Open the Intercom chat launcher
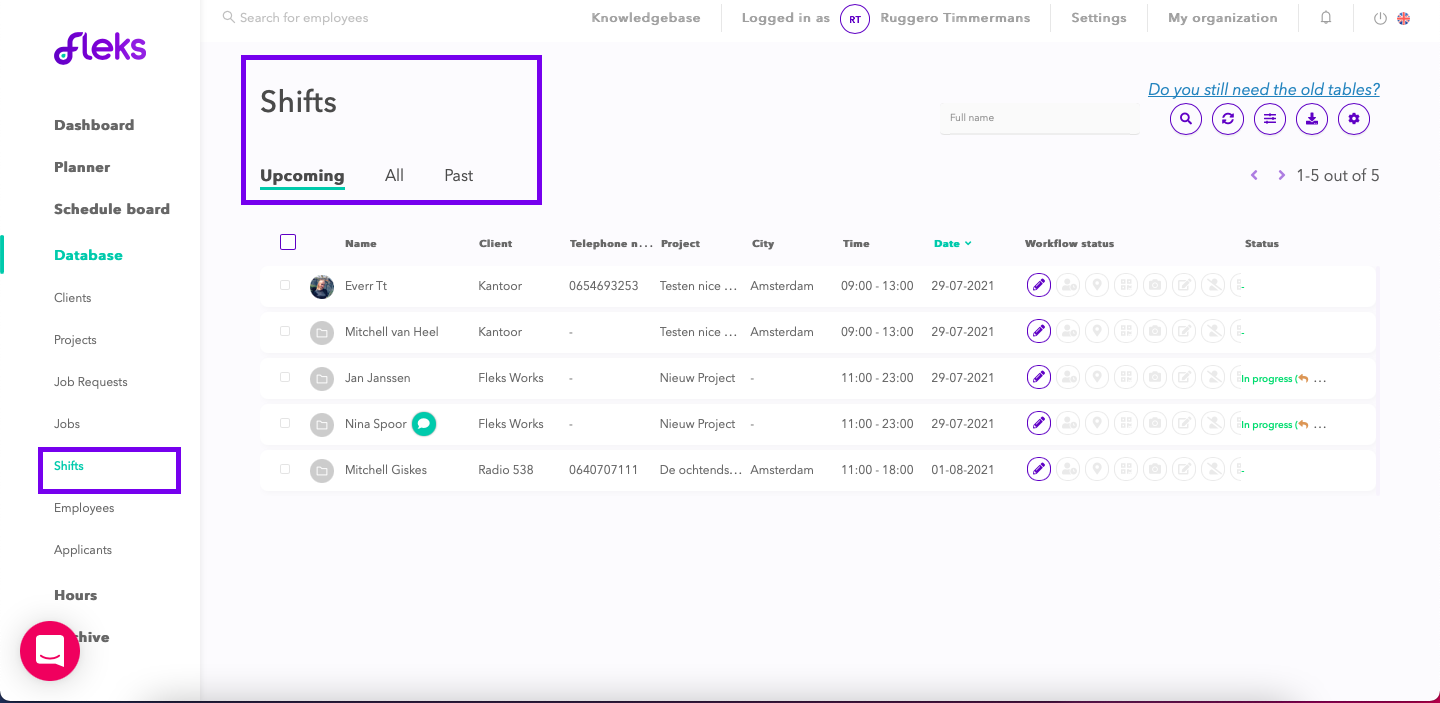This screenshot has height=703, width=1440. point(50,651)
